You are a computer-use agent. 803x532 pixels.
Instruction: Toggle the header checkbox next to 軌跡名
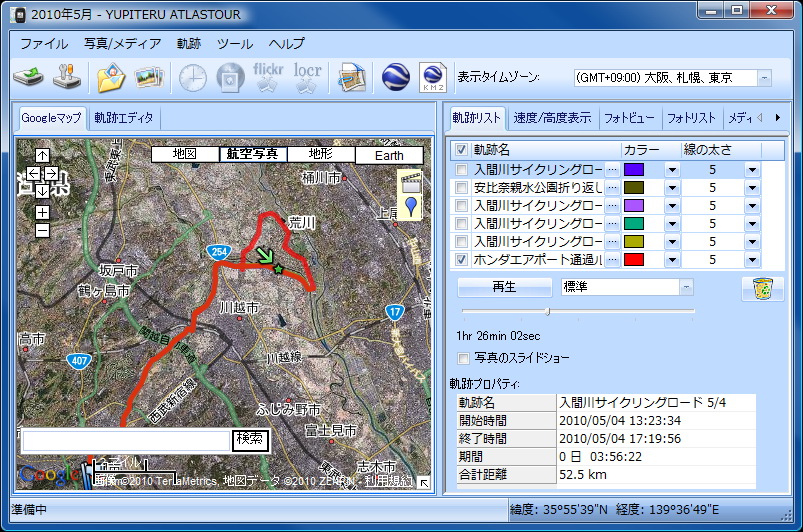(x=461, y=150)
